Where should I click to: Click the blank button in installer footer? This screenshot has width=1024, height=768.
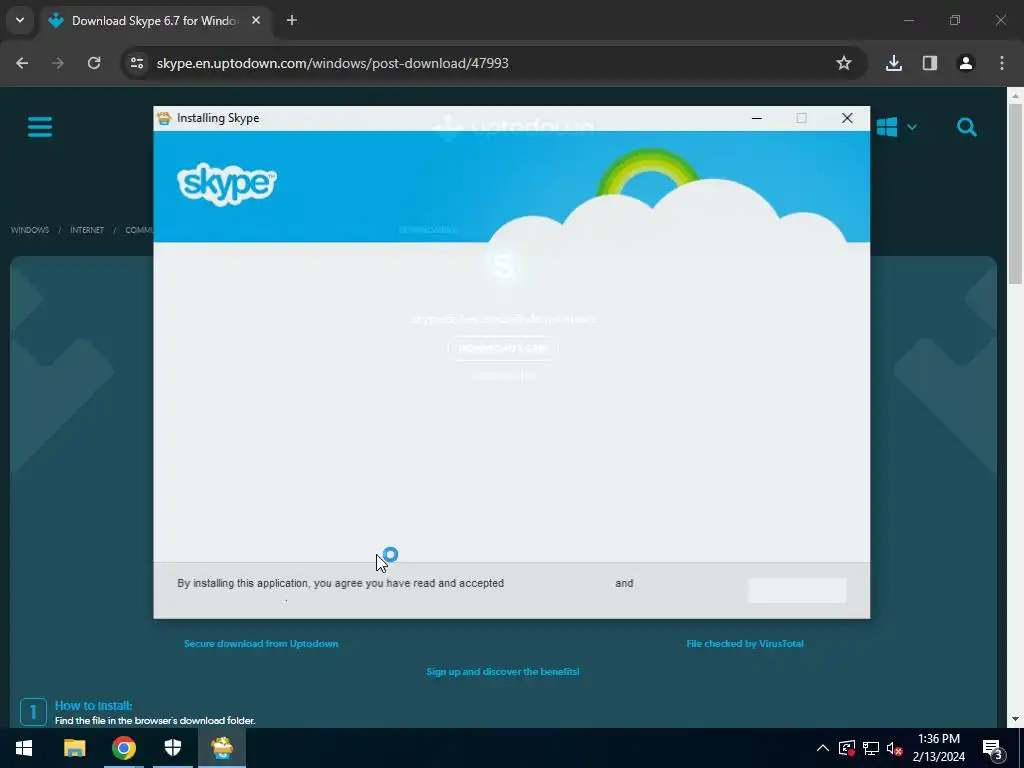tap(797, 590)
